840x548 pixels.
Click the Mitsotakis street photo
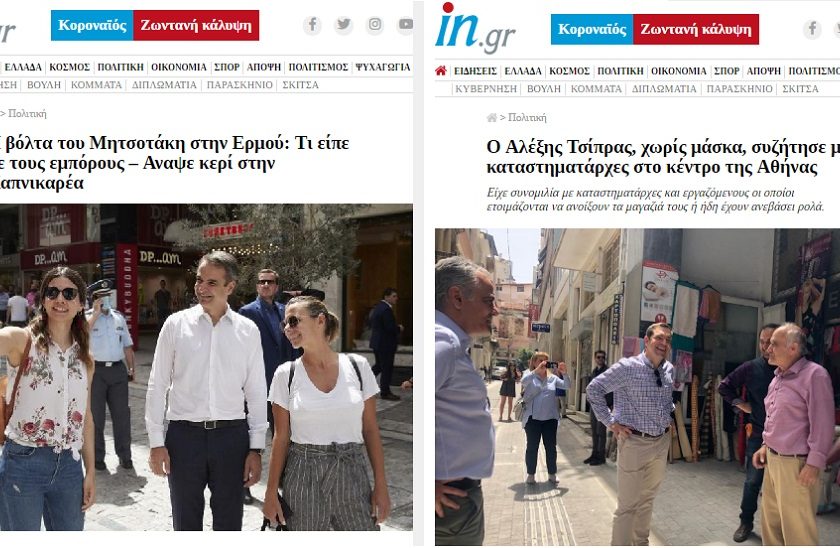(x=206, y=367)
